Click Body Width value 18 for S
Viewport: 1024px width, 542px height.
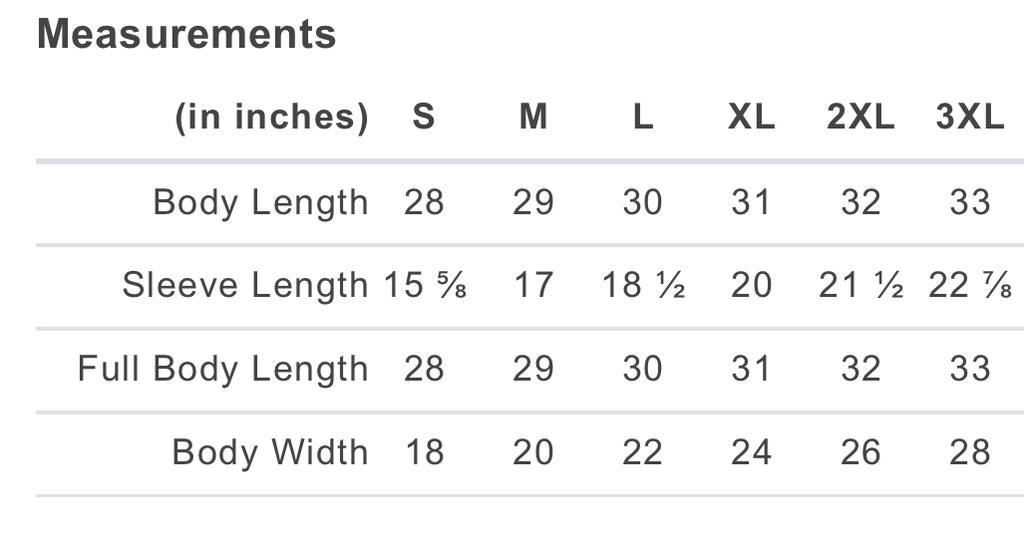tap(424, 452)
